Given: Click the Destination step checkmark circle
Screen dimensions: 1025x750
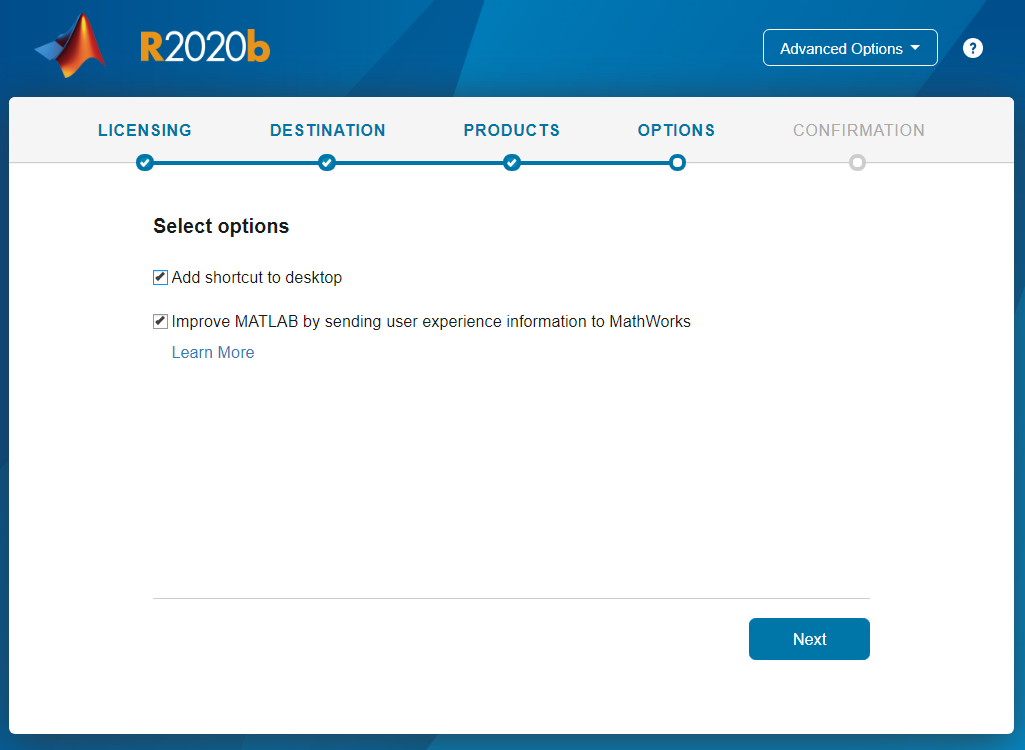Looking at the screenshot, I should (x=327, y=162).
